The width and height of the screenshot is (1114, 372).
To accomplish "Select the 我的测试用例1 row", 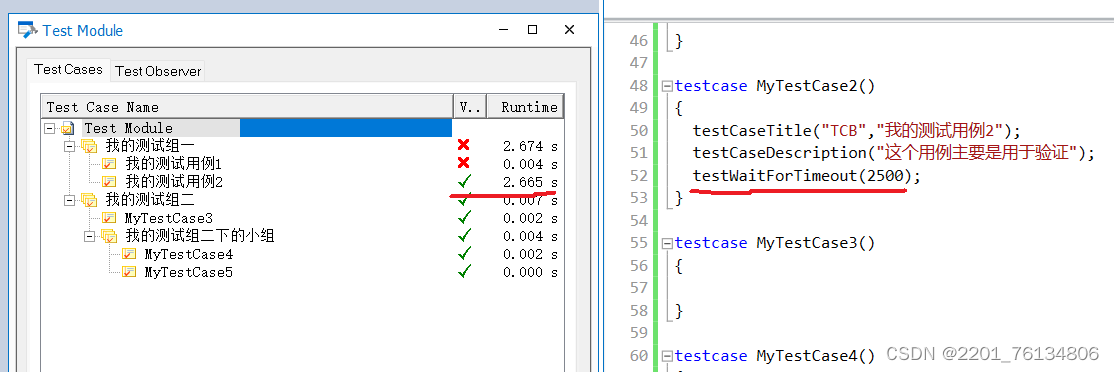I will point(303,164).
